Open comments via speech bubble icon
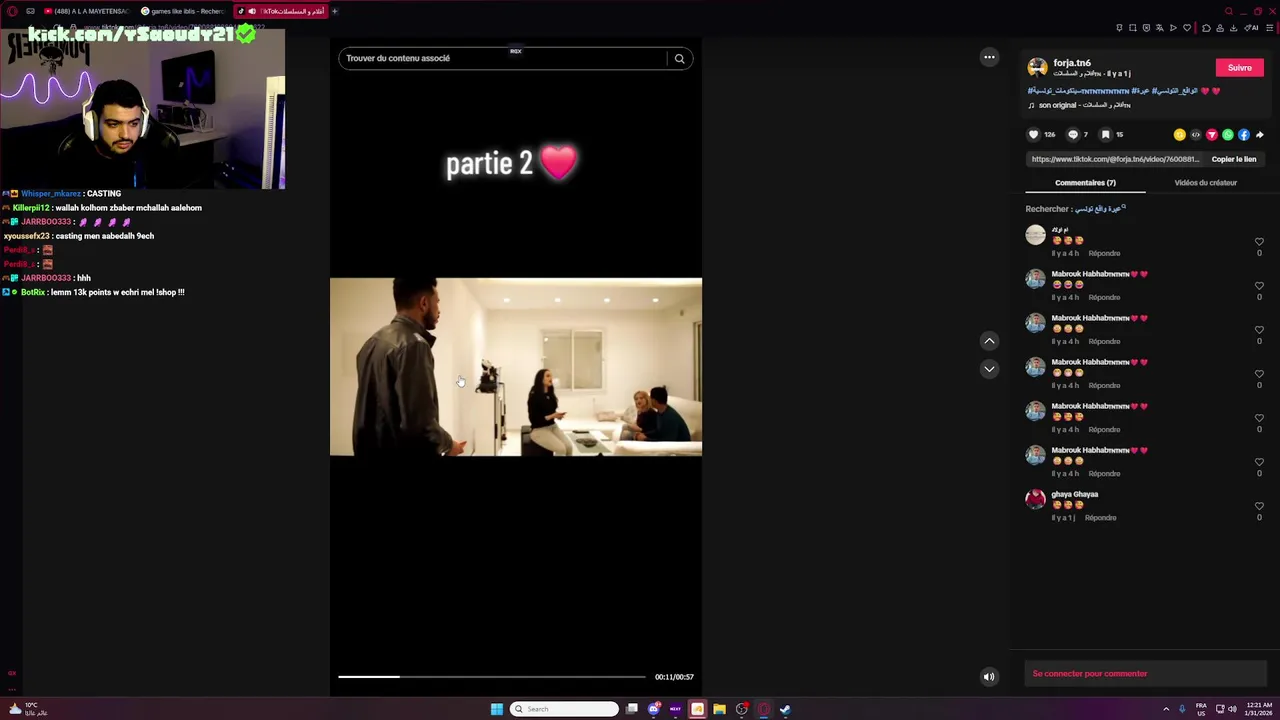 coord(1073,134)
